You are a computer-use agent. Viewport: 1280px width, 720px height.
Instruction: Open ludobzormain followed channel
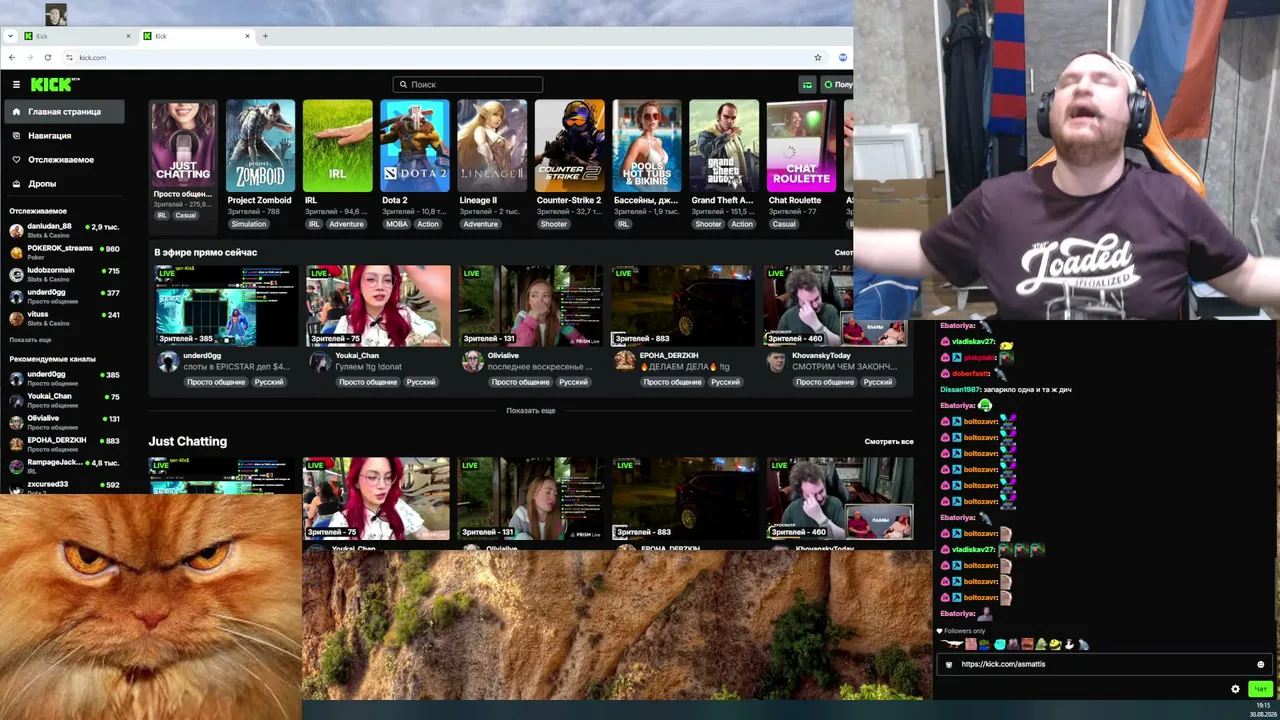tap(64, 274)
